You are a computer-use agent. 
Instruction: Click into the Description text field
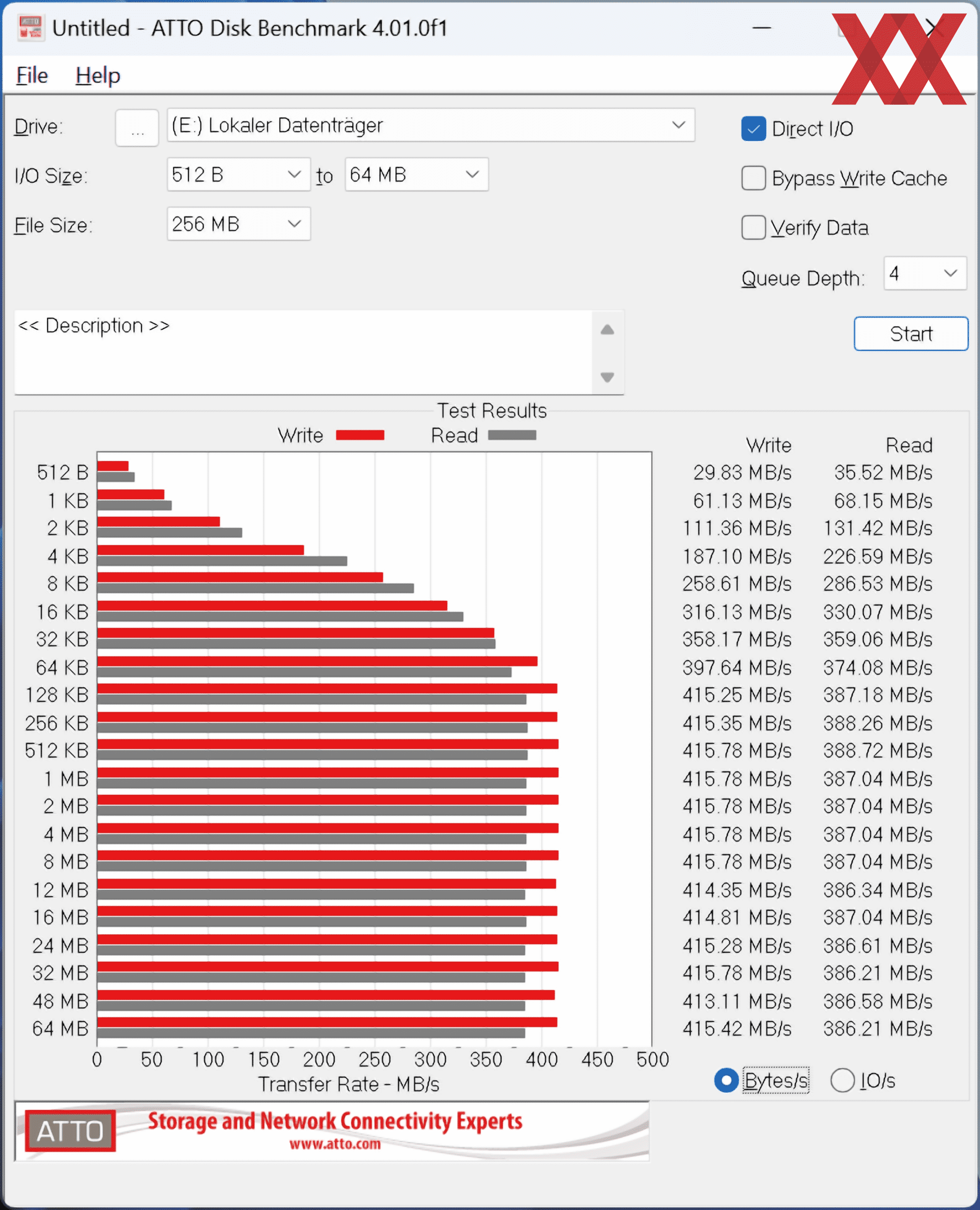point(303,352)
